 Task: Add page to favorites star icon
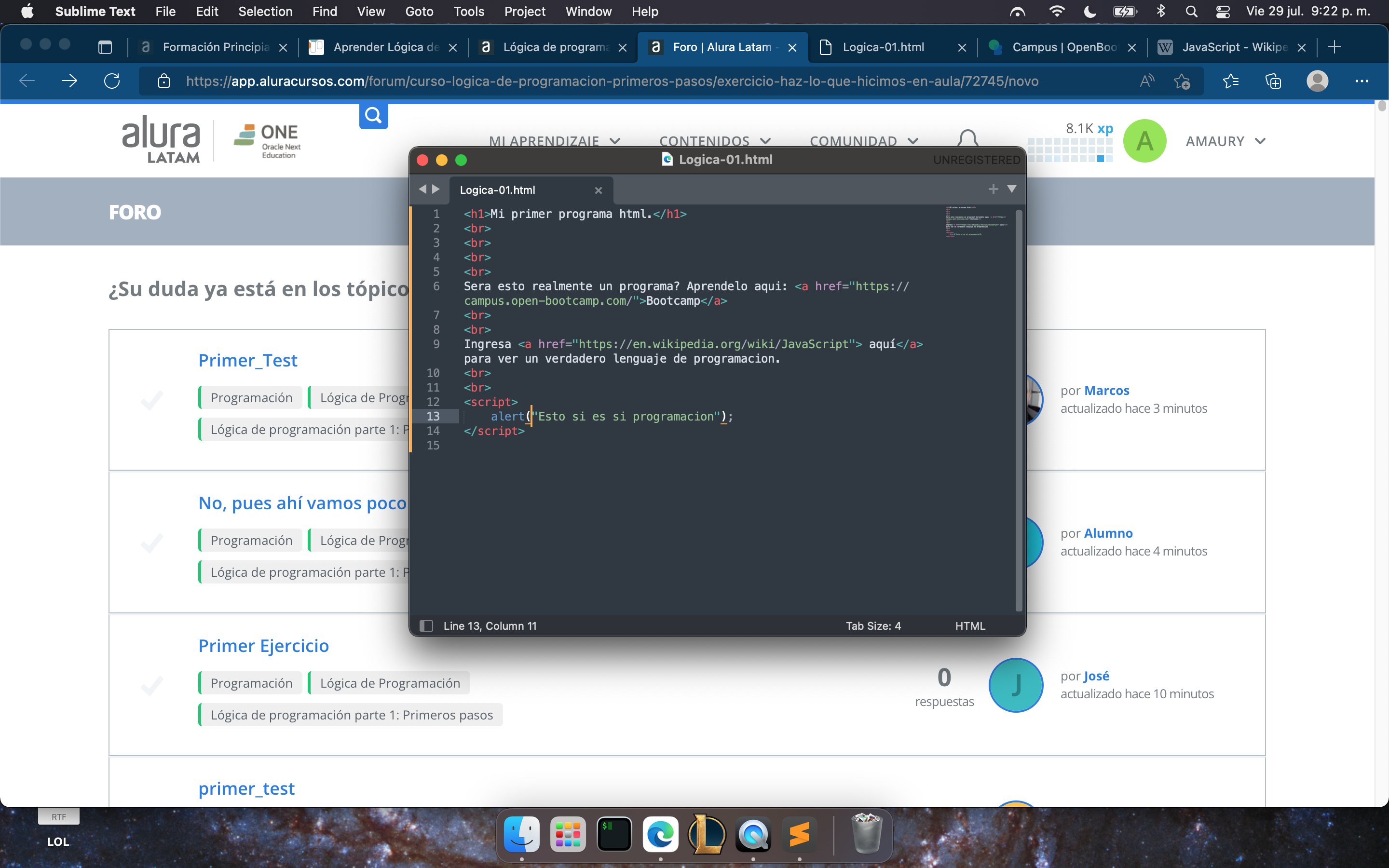(1182, 81)
